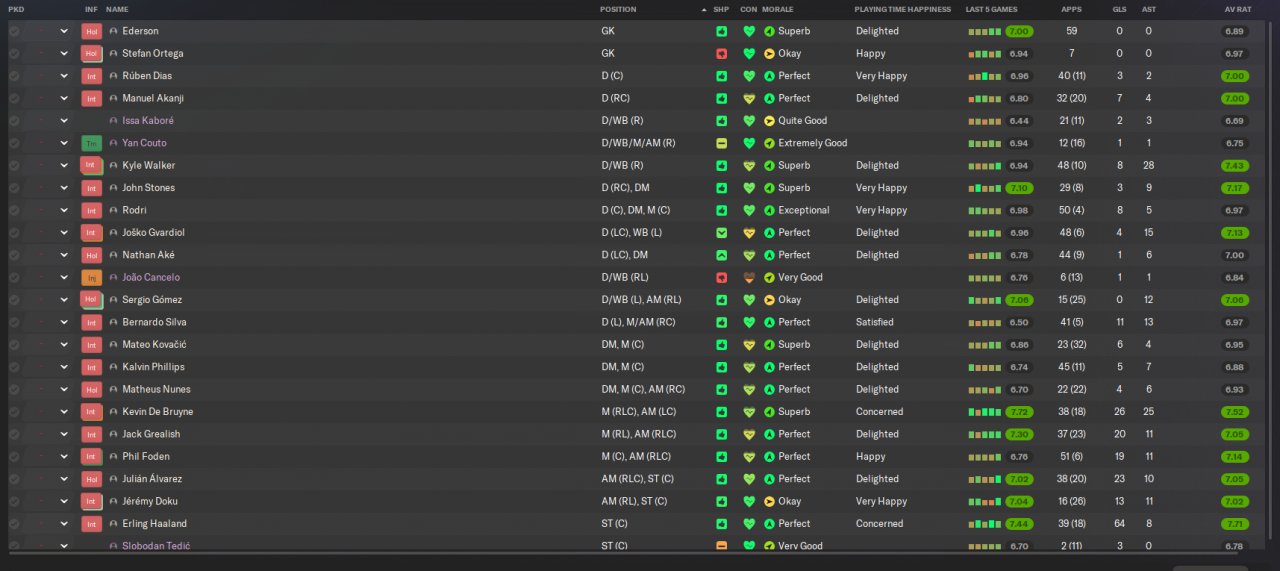The width and height of the screenshot is (1280, 571).
Task: Open the dropdown chevron on Nathan Aké's row
Action: [x=64, y=255]
